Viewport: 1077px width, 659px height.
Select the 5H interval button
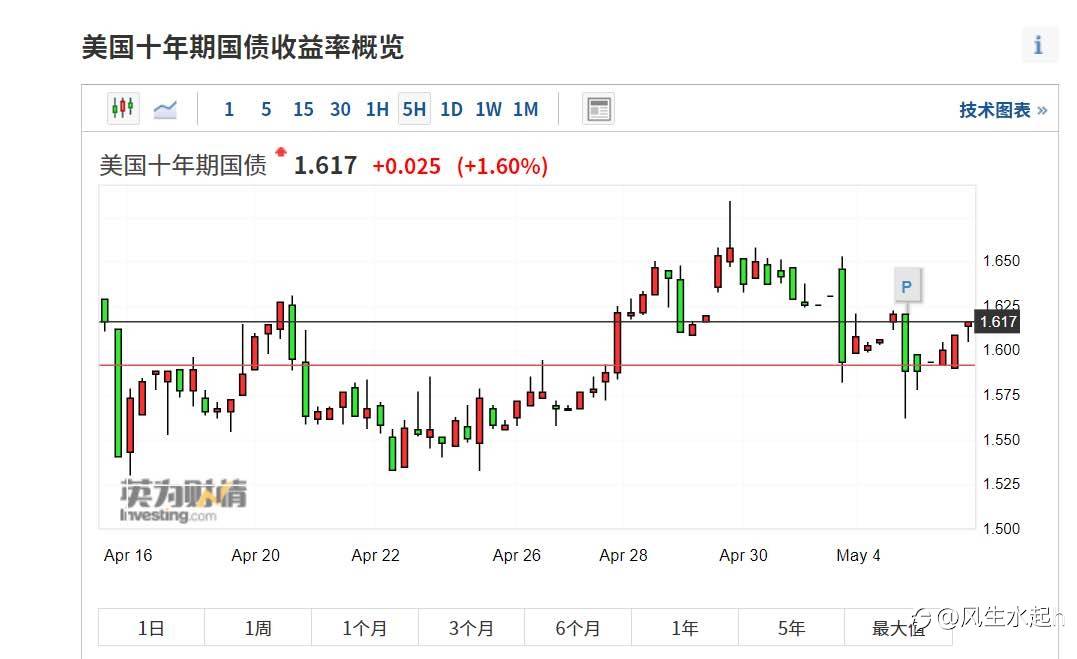coord(414,109)
